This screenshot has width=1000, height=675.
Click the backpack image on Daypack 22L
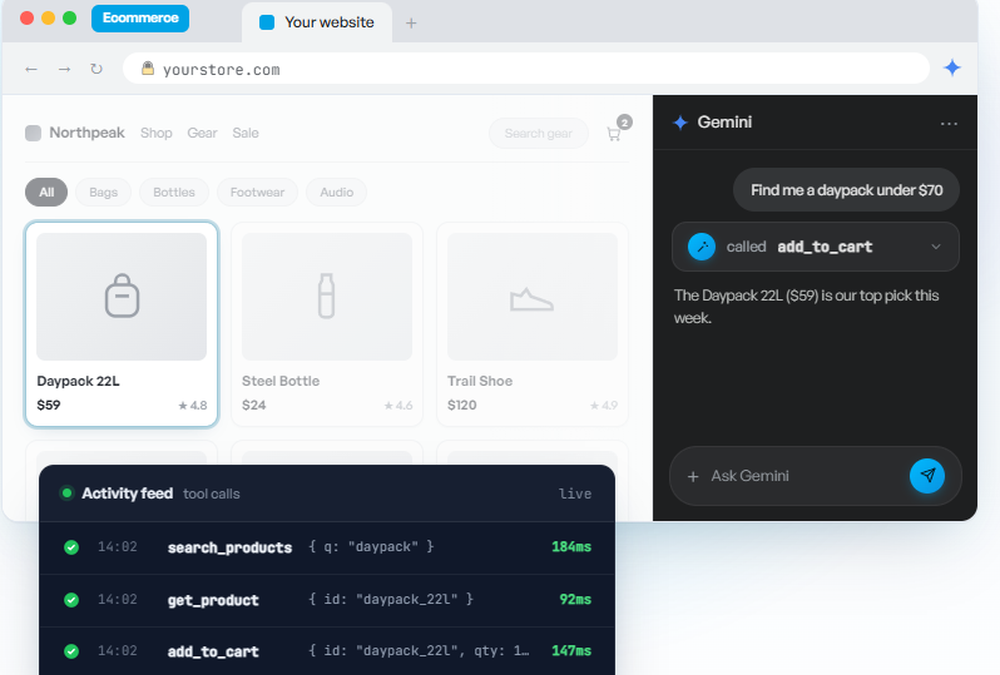click(122, 296)
